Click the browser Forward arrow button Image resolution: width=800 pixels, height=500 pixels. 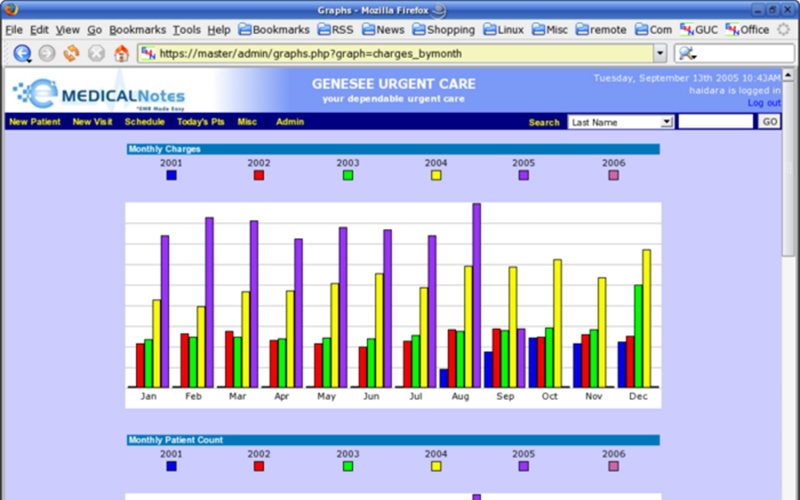tap(47, 53)
